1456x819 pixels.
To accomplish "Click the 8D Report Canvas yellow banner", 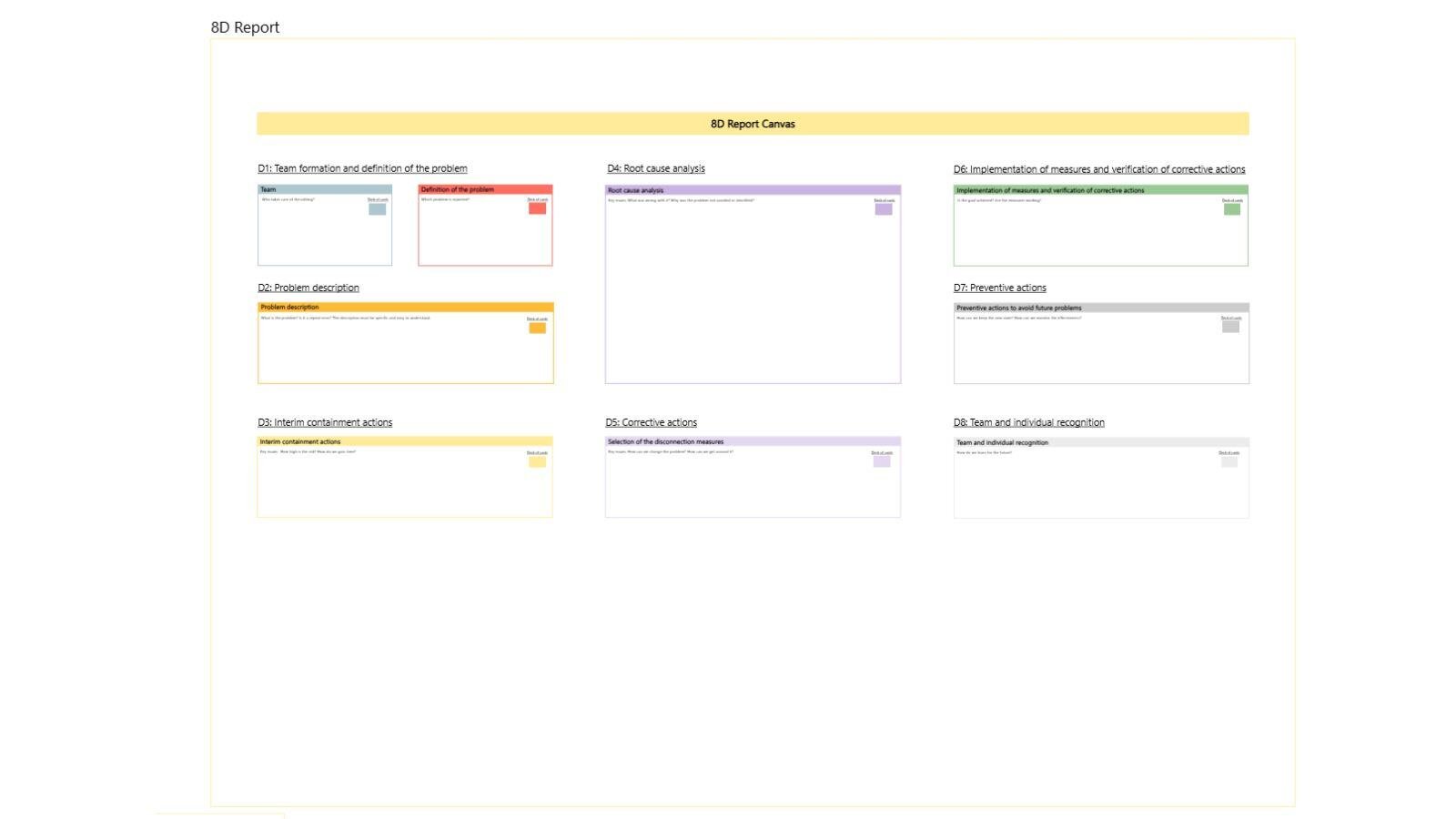I will [x=753, y=124].
